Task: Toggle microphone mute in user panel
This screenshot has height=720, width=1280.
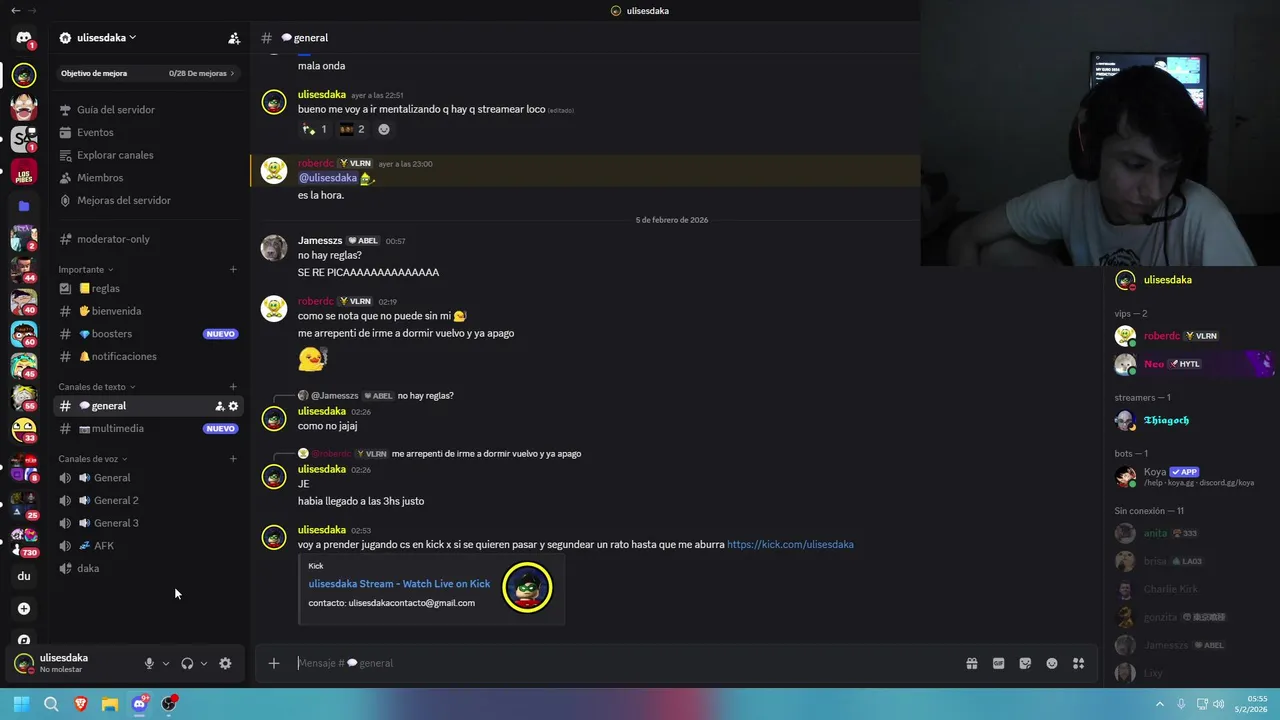Action: [x=149, y=663]
